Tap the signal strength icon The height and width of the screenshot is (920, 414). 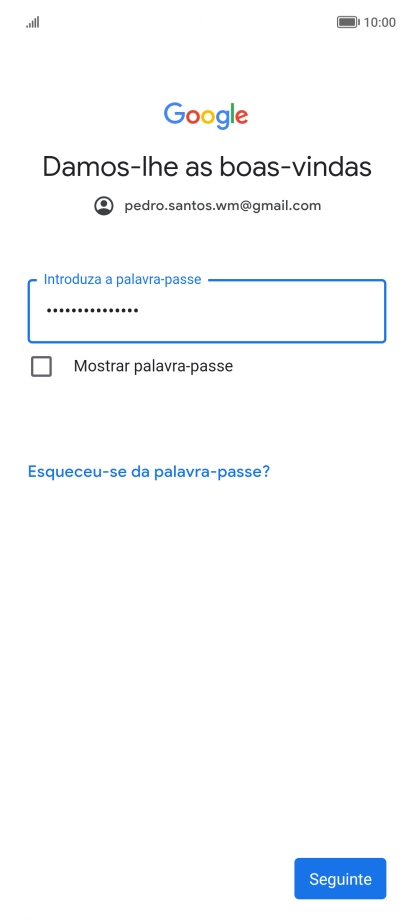pyautogui.click(x=33, y=22)
